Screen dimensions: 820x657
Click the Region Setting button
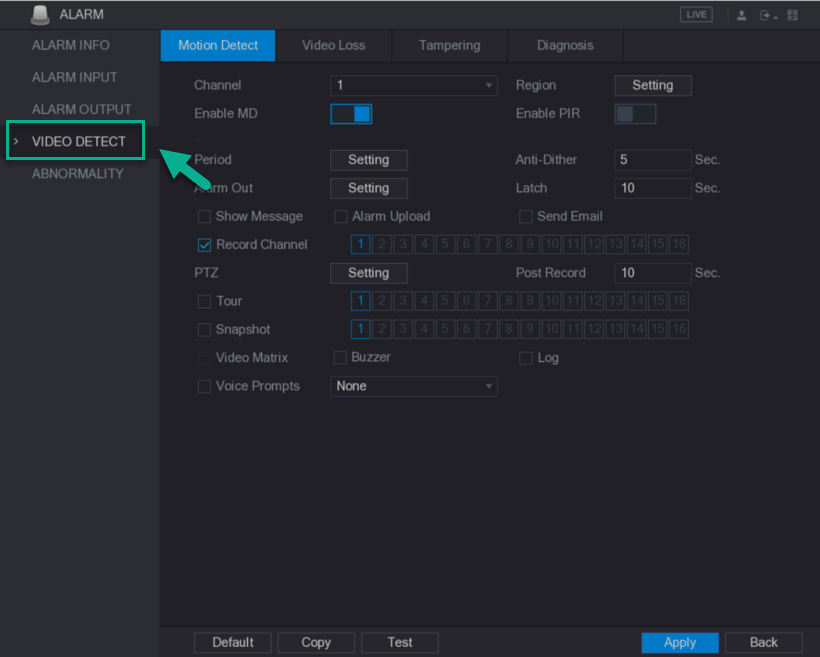tap(653, 85)
